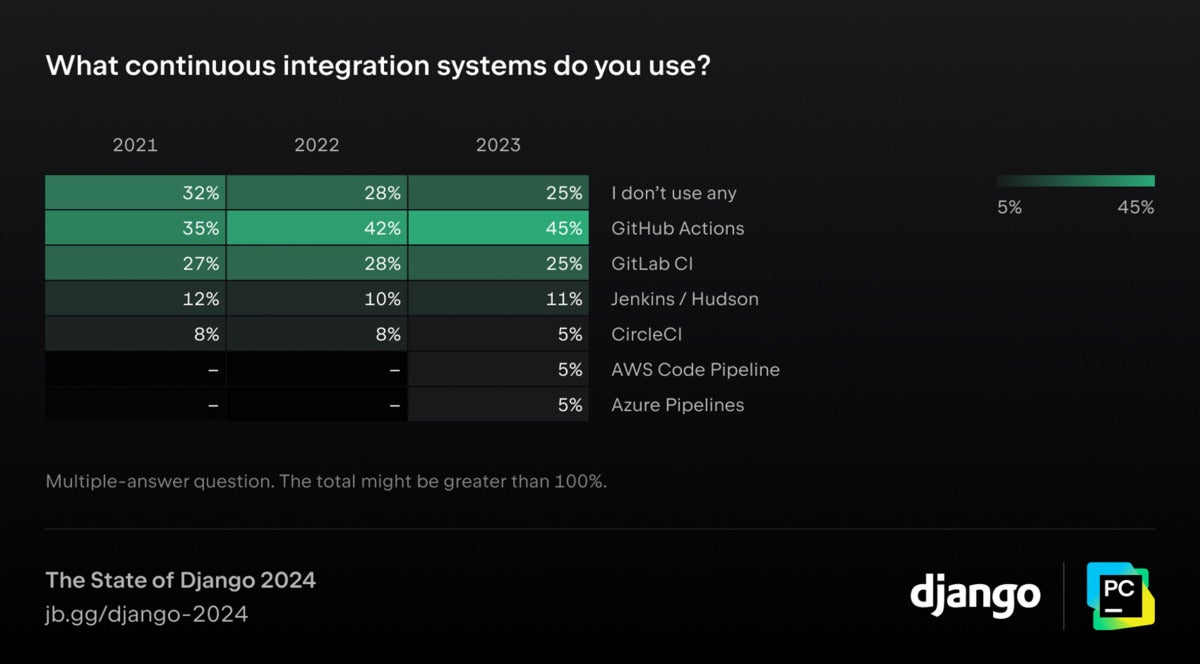The width and height of the screenshot is (1200, 664).
Task: Click the 2022 GitLab CI value
Action: (x=317, y=264)
